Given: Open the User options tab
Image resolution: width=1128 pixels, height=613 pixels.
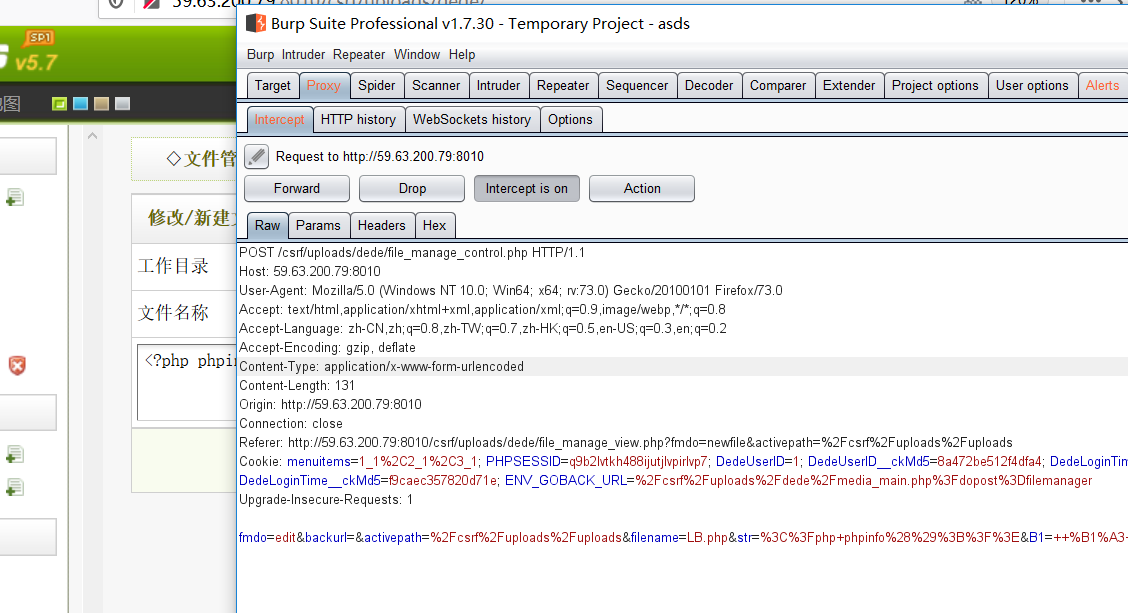Looking at the screenshot, I should point(1032,86).
